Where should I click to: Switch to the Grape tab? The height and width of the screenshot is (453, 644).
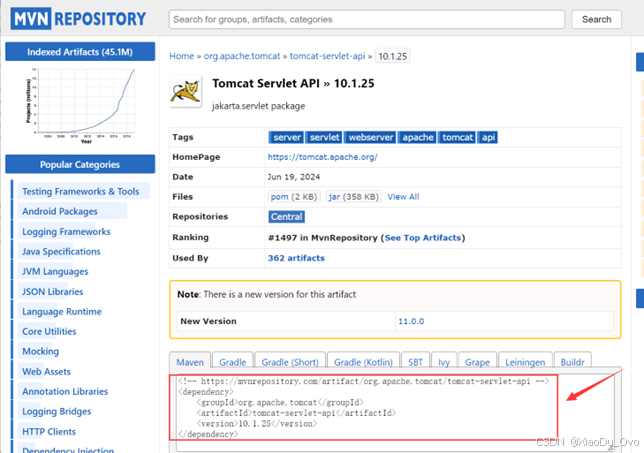477,361
